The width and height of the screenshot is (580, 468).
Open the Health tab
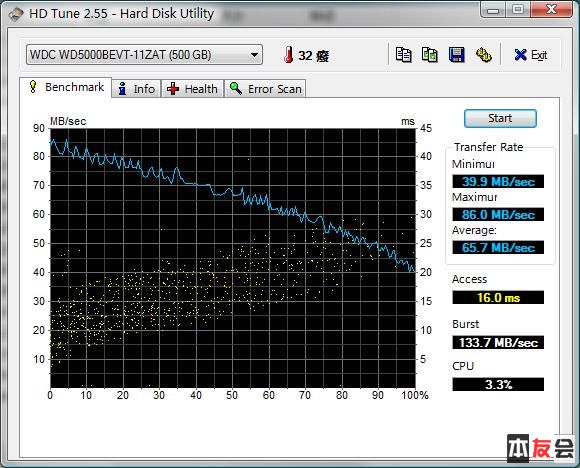tap(192, 89)
